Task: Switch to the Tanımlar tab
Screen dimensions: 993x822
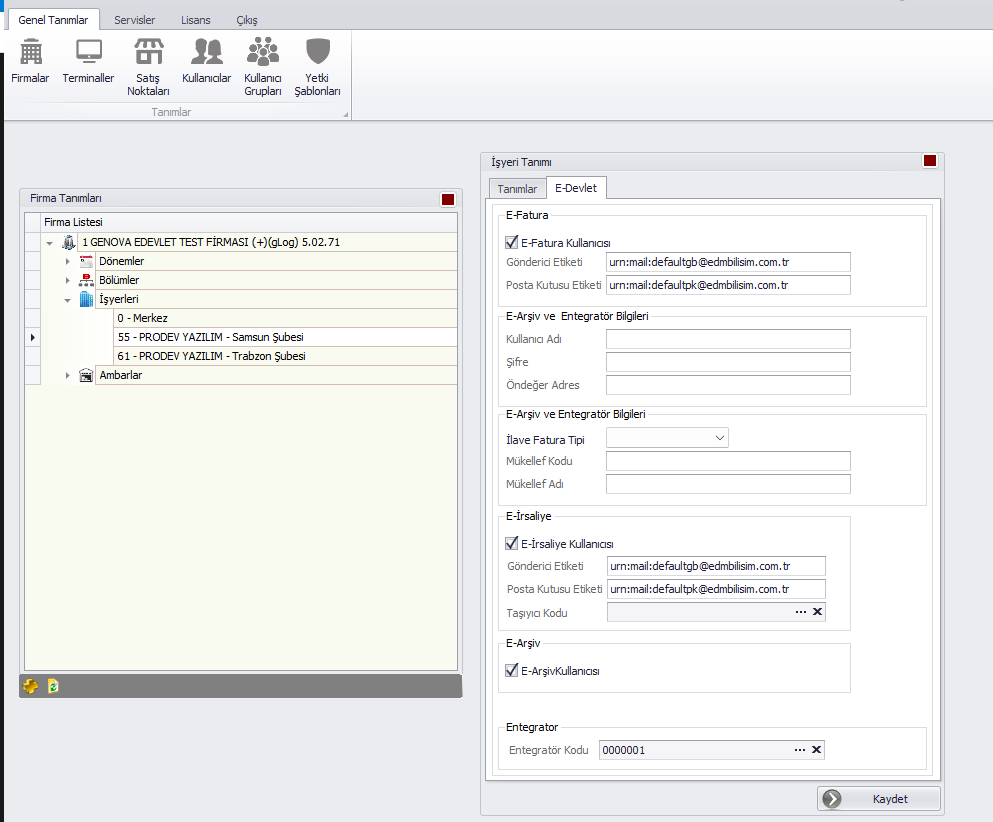Action: click(517, 189)
